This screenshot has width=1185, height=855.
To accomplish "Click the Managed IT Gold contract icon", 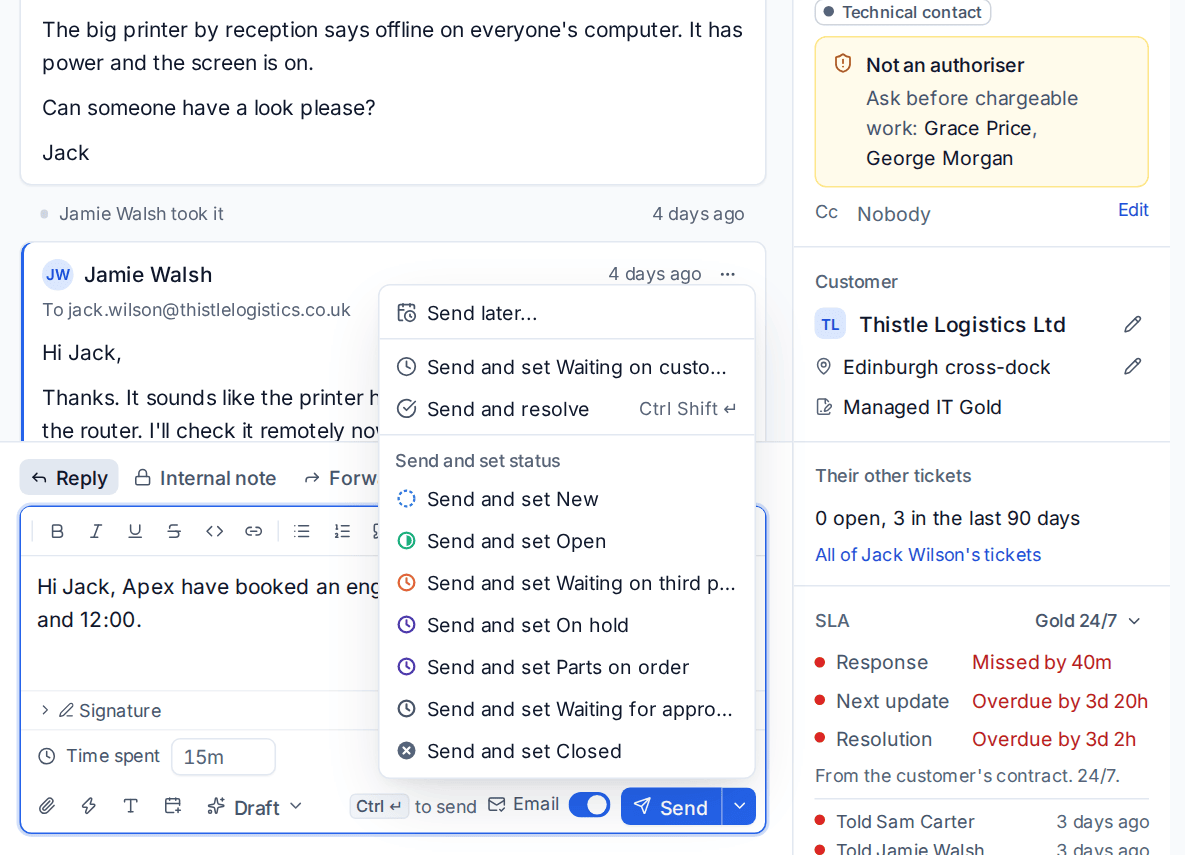I will pos(825,407).
